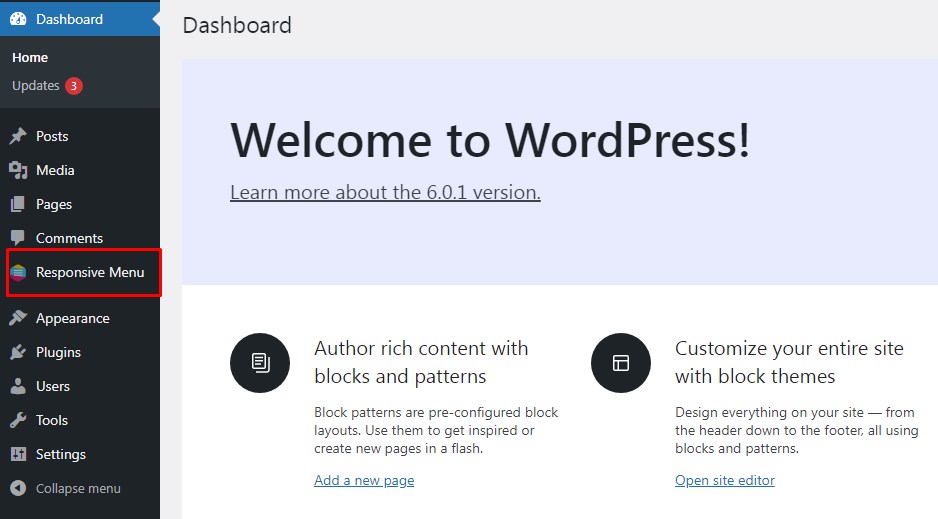
Task: Click the Comments speech bubble icon
Action: click(x=18, y=239)
